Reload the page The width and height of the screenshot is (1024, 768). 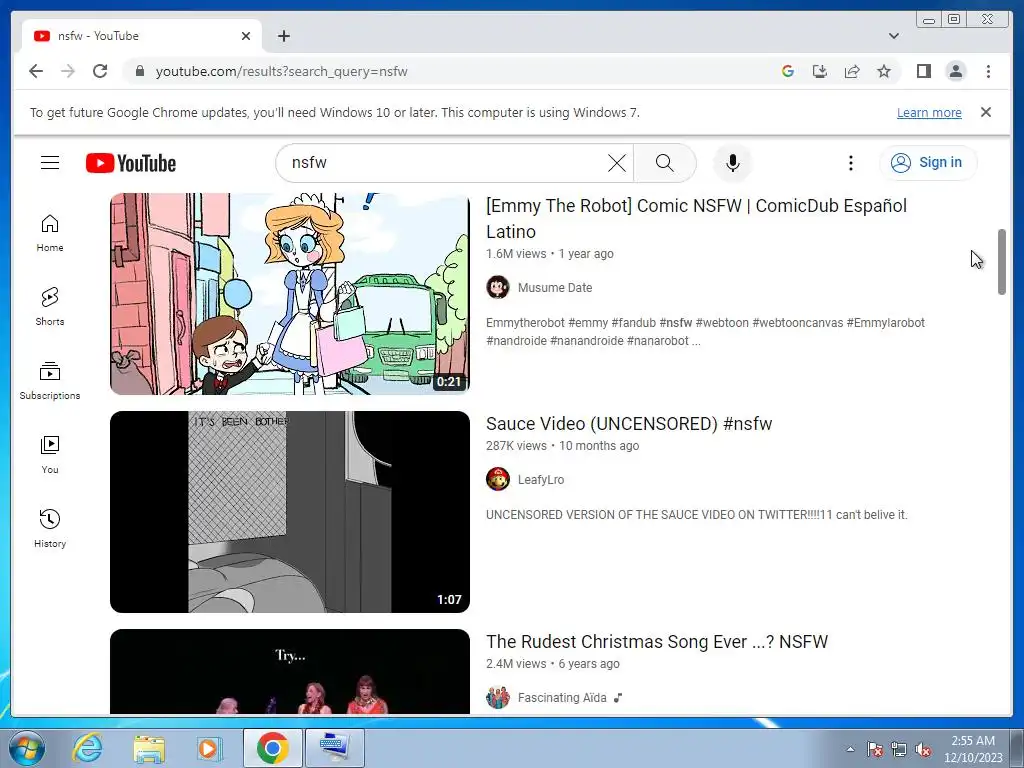point(100,71)
